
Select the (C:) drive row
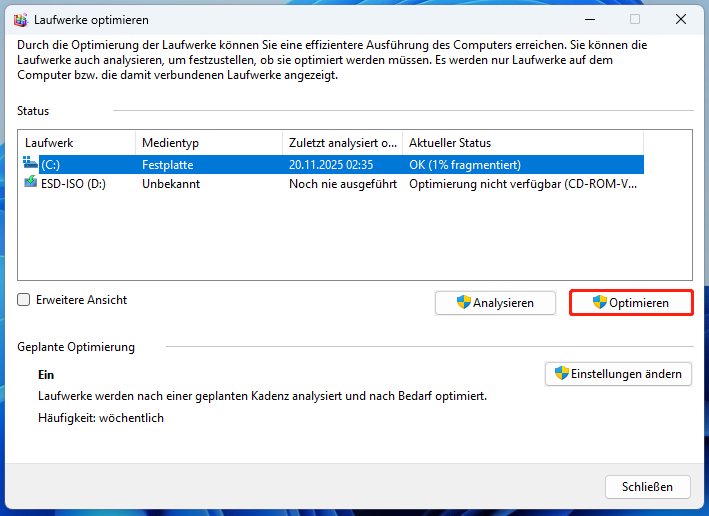pyautogui.click(x=333, y=165)
